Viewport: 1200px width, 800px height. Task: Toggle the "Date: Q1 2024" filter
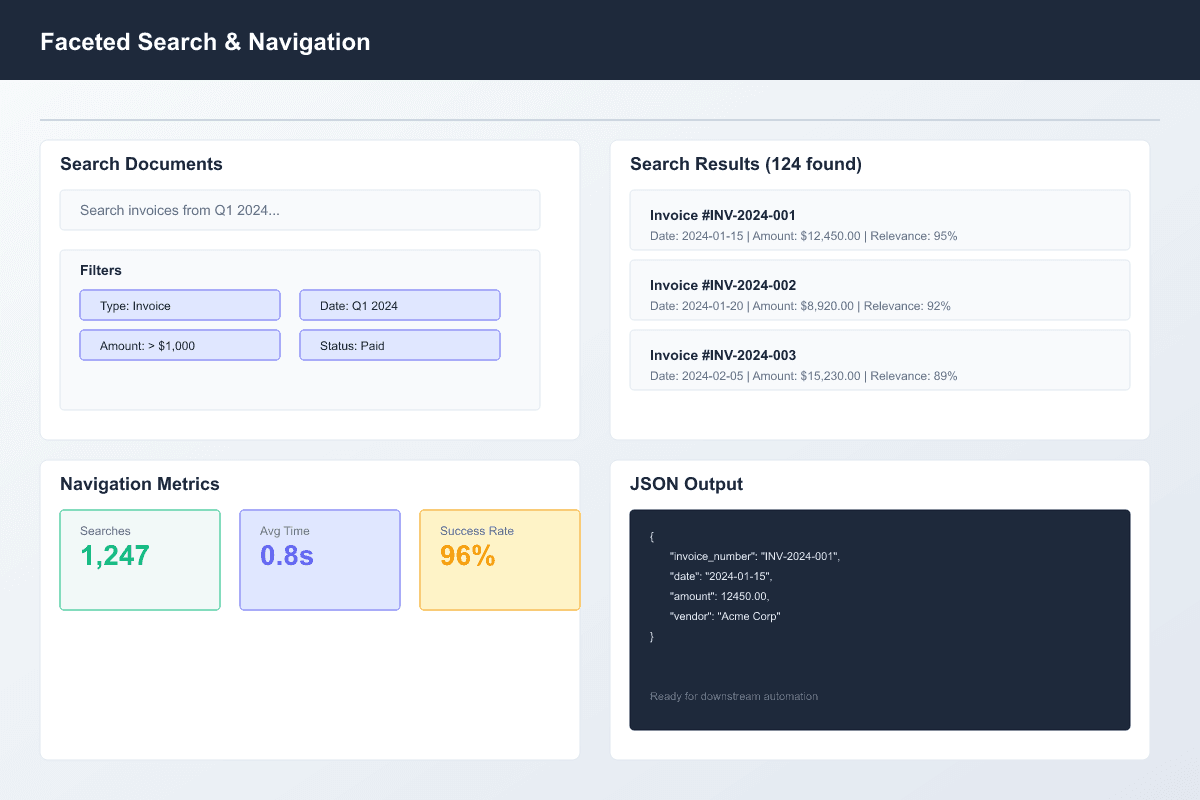point(400,305)
